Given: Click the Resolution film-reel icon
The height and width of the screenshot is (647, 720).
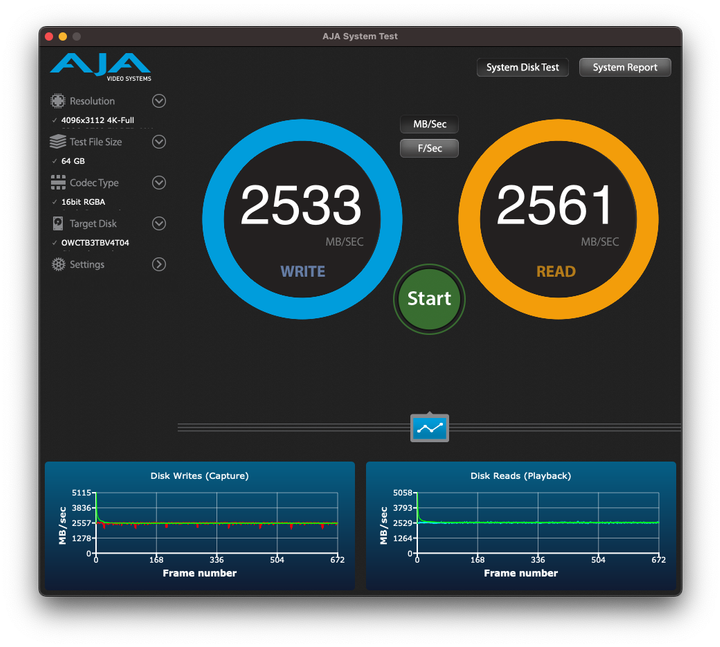Looking at the screenshot, I should (58, 101).
